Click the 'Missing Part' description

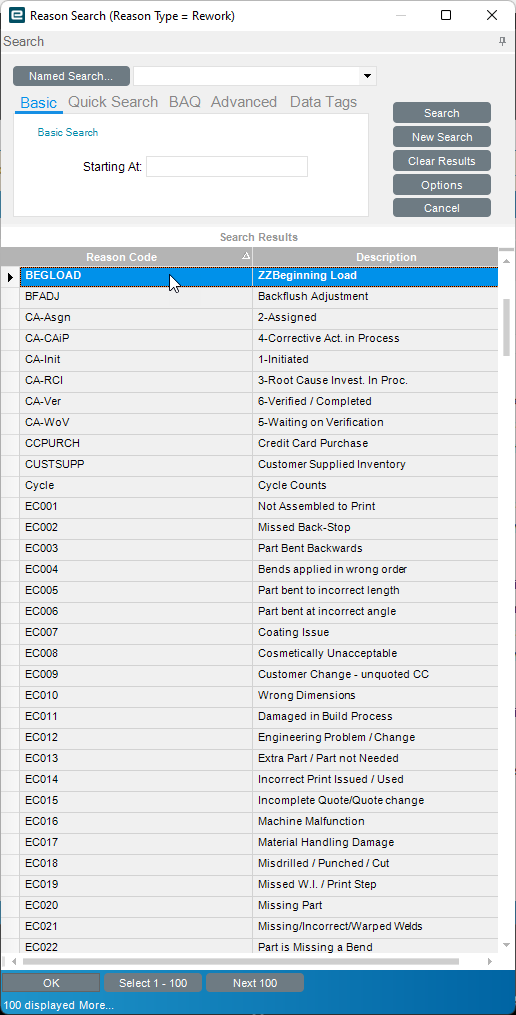point(290,906)
